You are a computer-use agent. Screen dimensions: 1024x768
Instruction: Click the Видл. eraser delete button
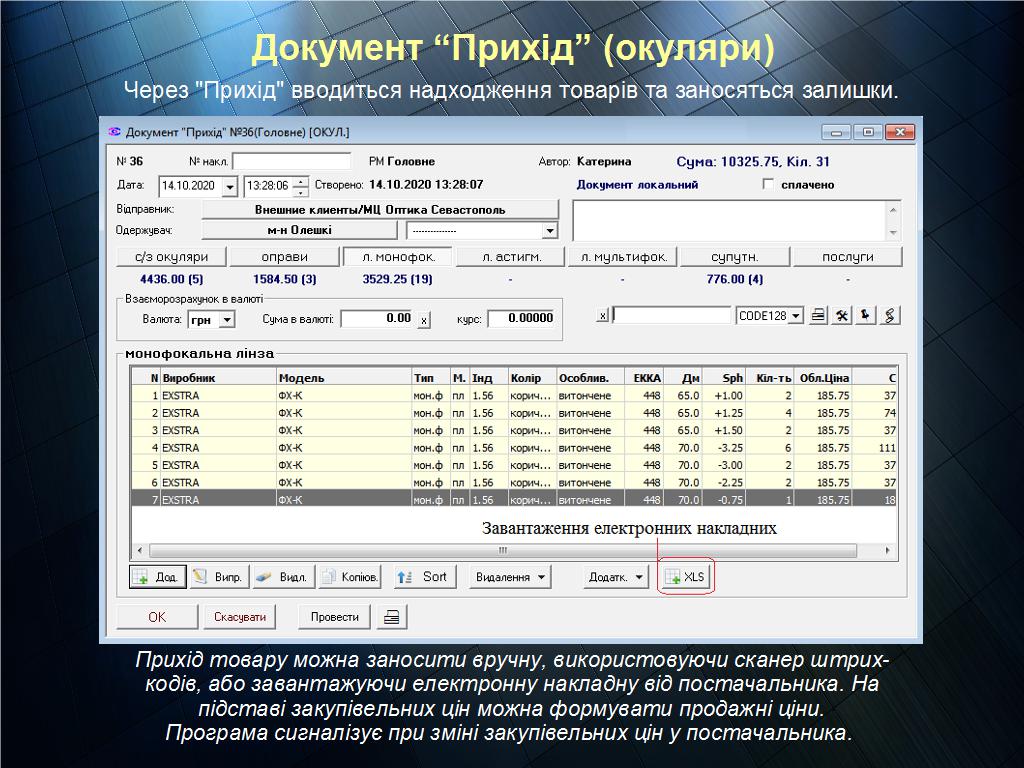click(x=281, y=577)
